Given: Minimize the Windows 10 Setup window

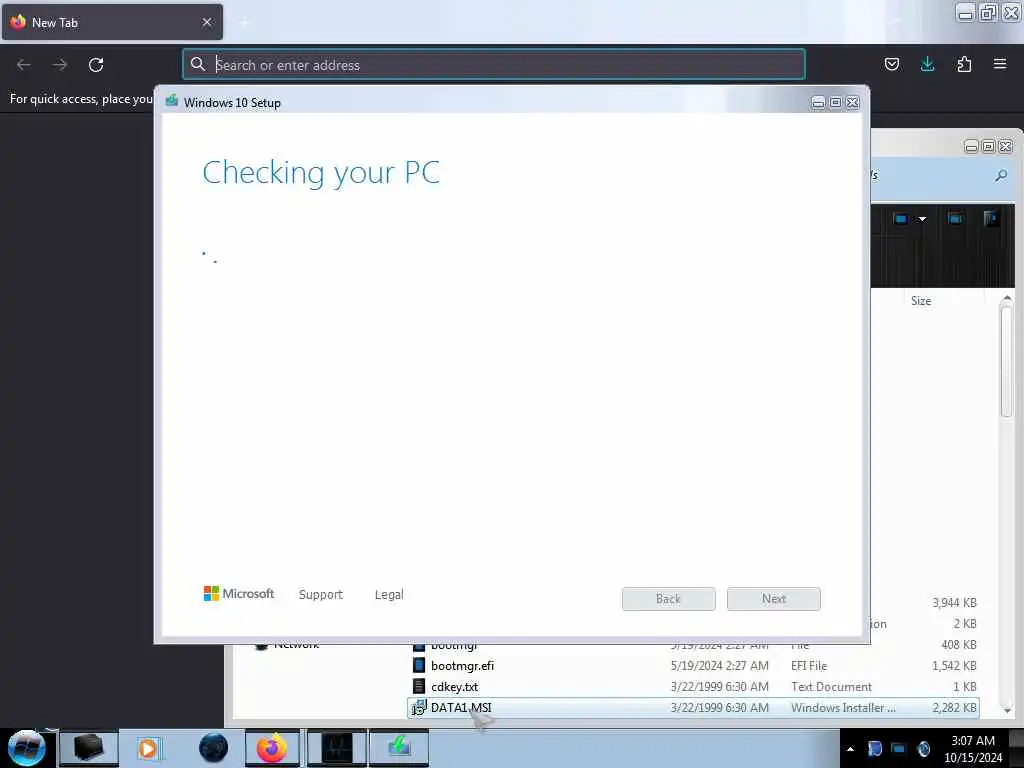Looking at the screenshot, I should click(818, 103).
